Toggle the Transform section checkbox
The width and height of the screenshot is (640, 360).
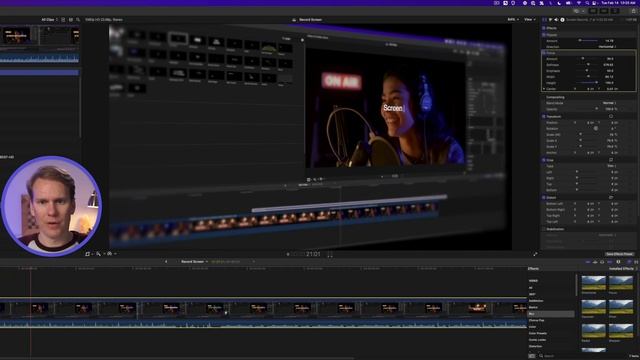point(544,116)
